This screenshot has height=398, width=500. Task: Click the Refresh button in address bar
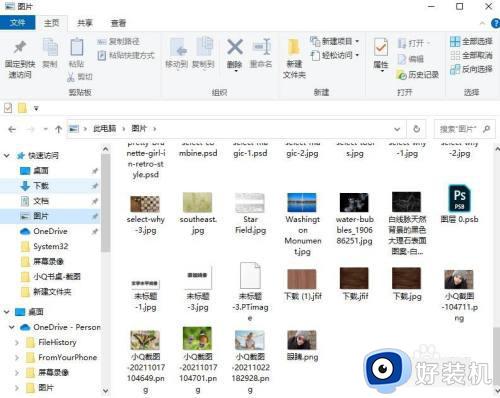[416, 129]
